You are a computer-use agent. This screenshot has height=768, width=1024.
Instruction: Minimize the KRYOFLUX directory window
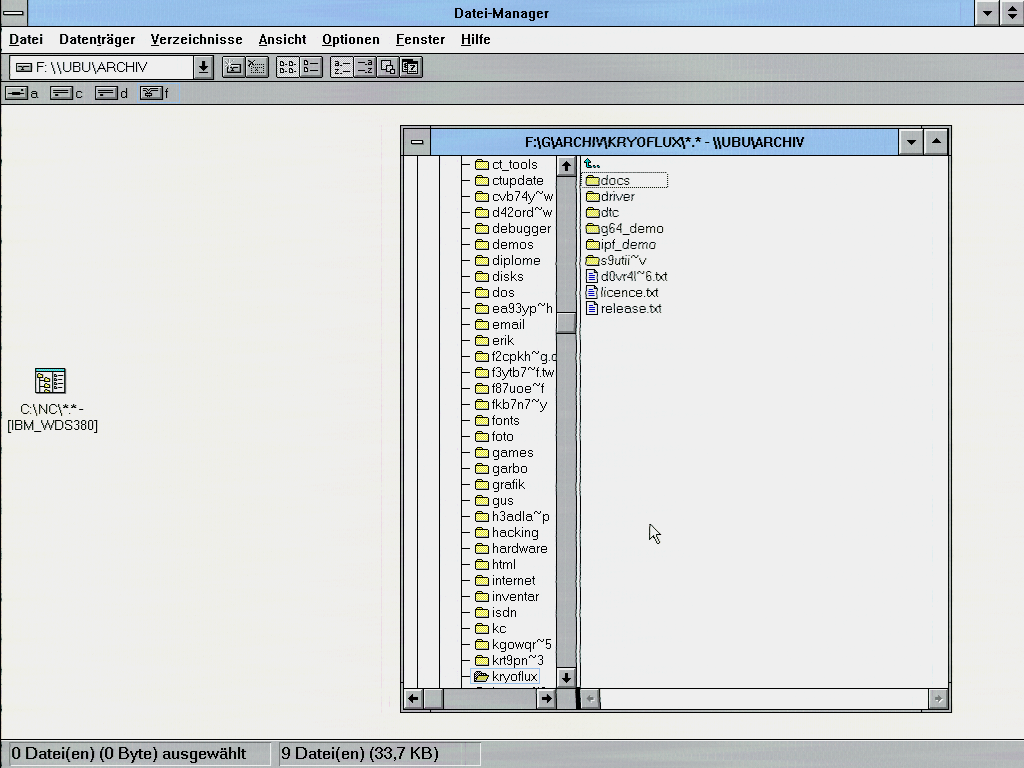(x=911, y=142)
